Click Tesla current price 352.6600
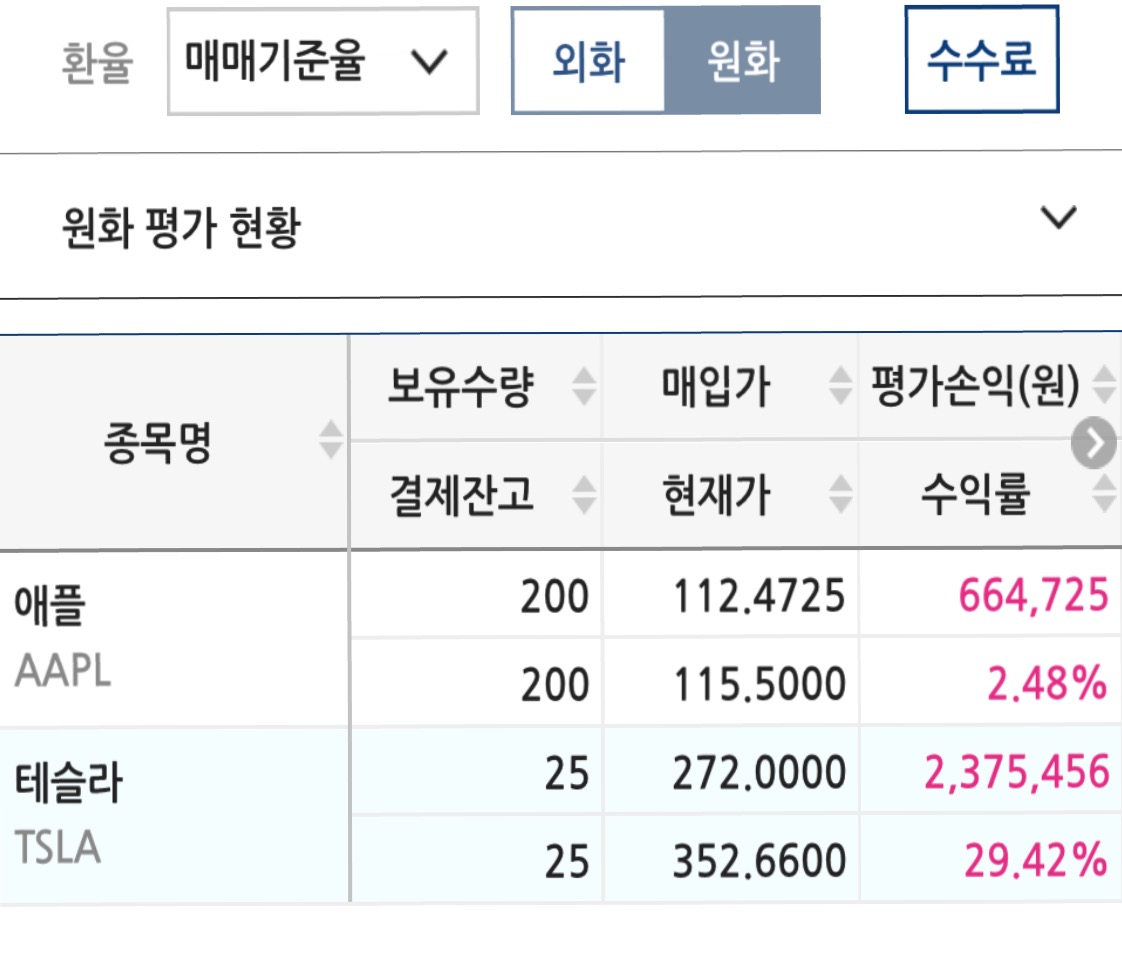 [759, 861]
